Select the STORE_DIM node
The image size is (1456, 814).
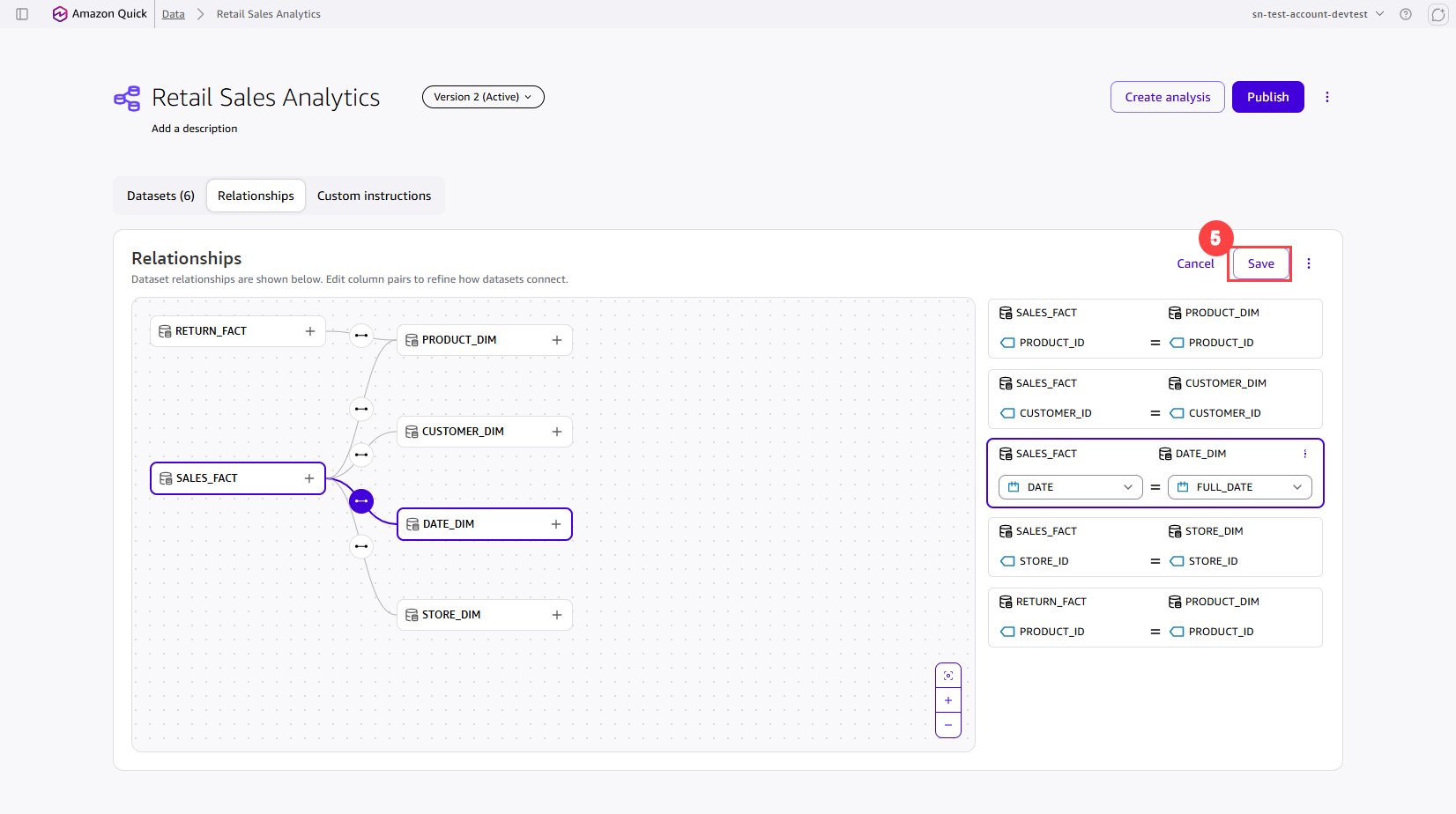click(x=484, y=615)
